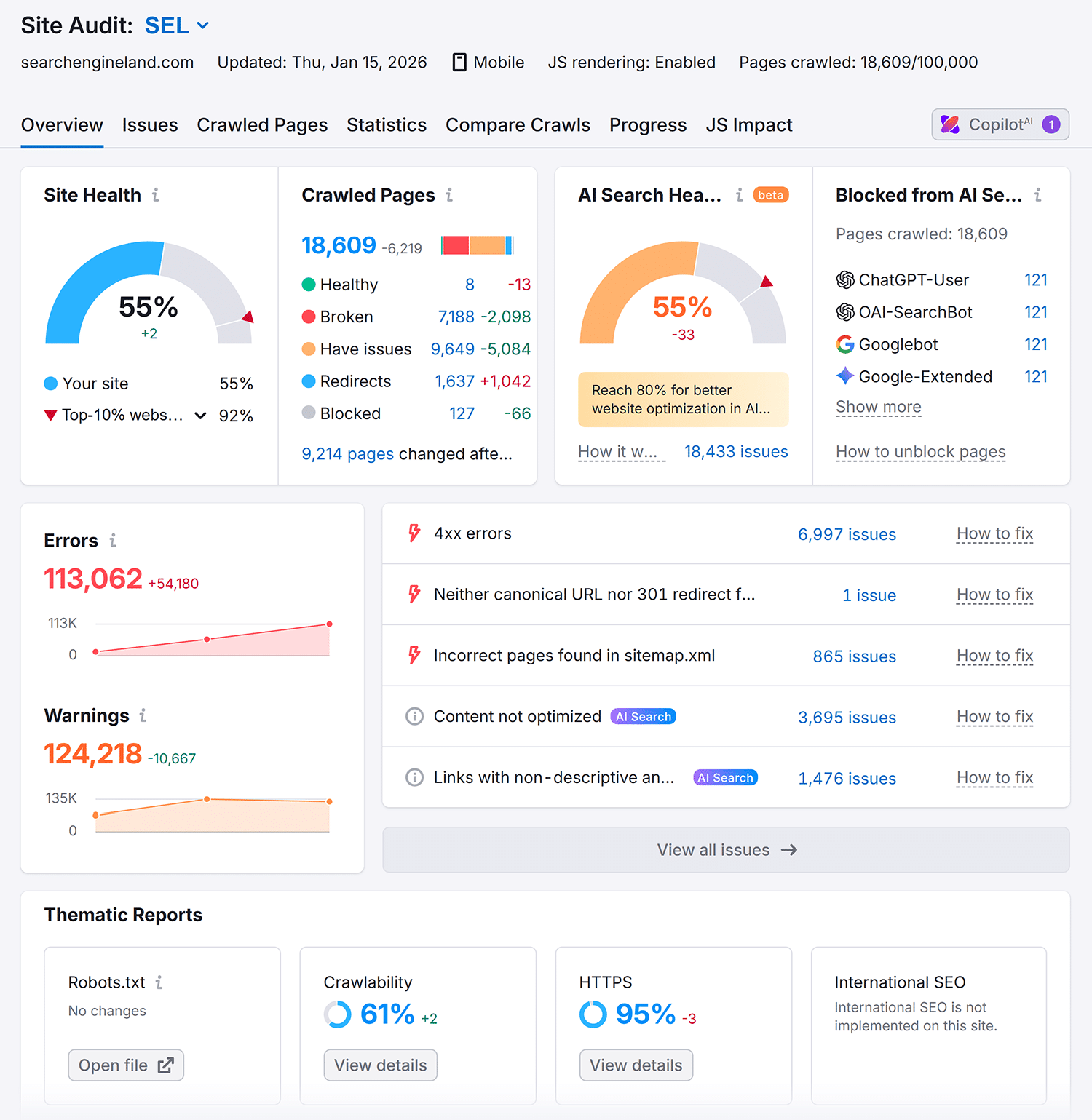
Task: Click the How to unblock pages link
Action: pyautogui.click(x=921, y=452)
